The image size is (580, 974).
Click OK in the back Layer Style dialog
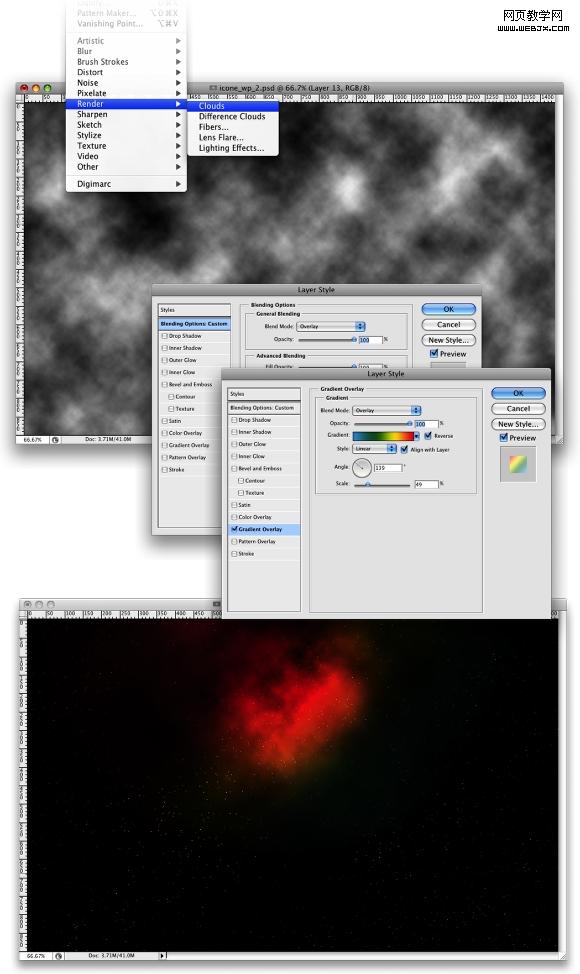click(x=448, y=309)
